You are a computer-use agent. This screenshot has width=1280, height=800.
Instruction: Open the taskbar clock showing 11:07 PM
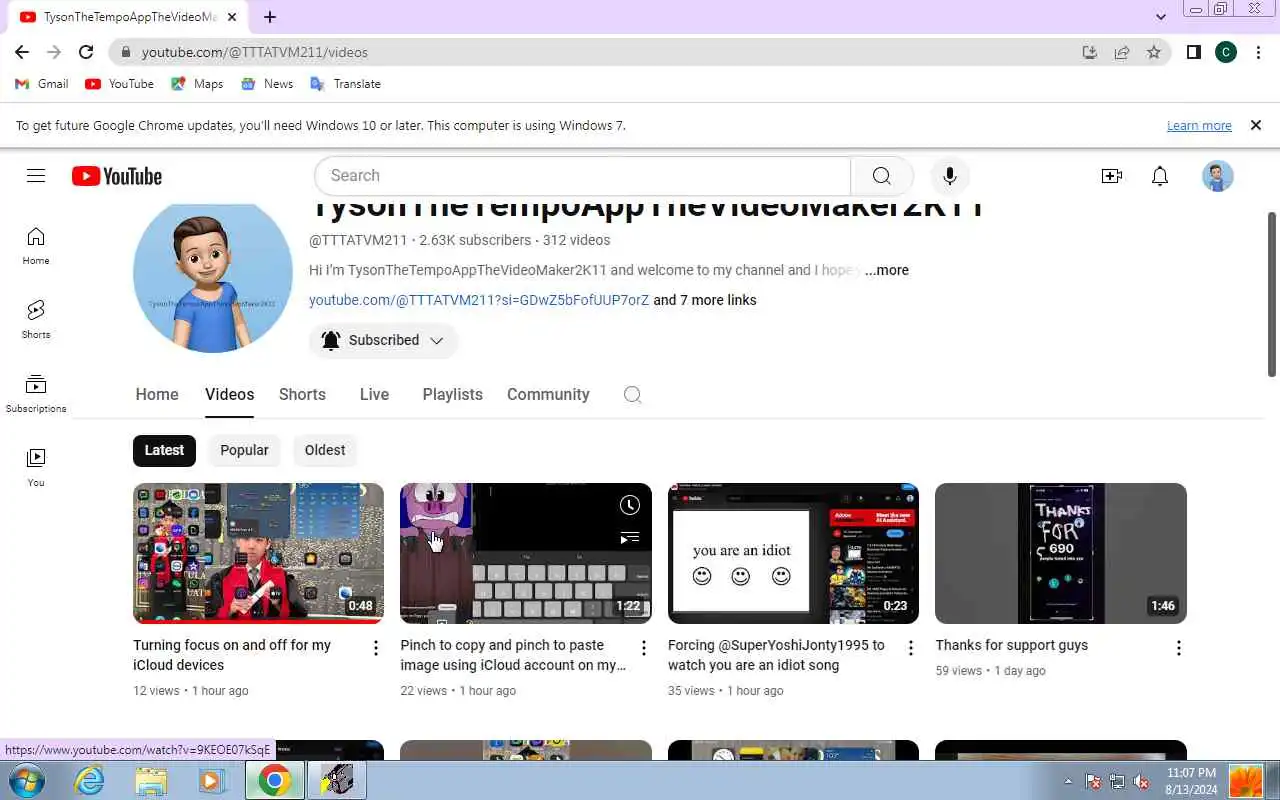pyautogui.click(x=1191, y=781)
